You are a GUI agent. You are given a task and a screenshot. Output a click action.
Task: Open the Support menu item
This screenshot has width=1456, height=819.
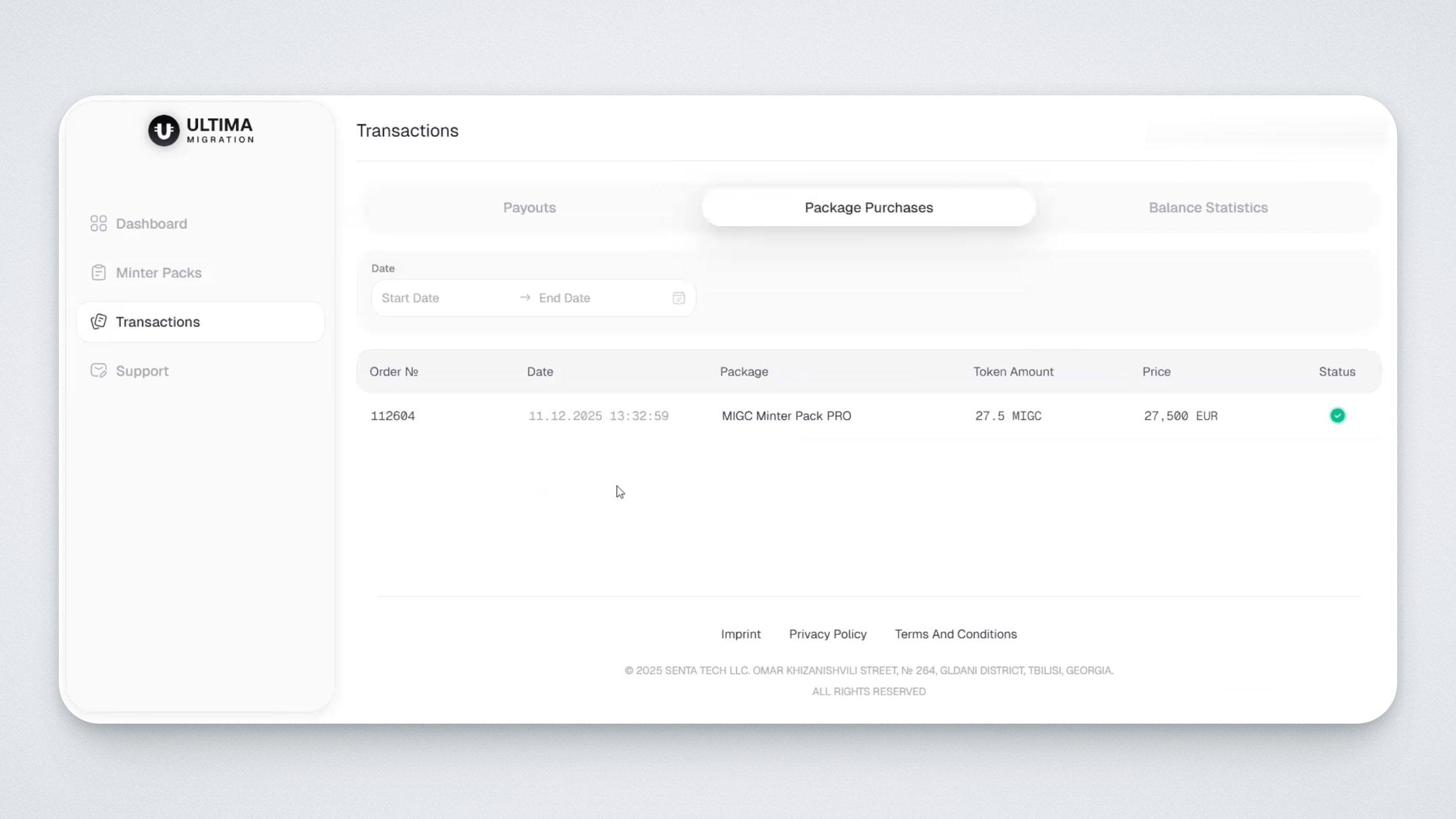click(x=142, y=371)
